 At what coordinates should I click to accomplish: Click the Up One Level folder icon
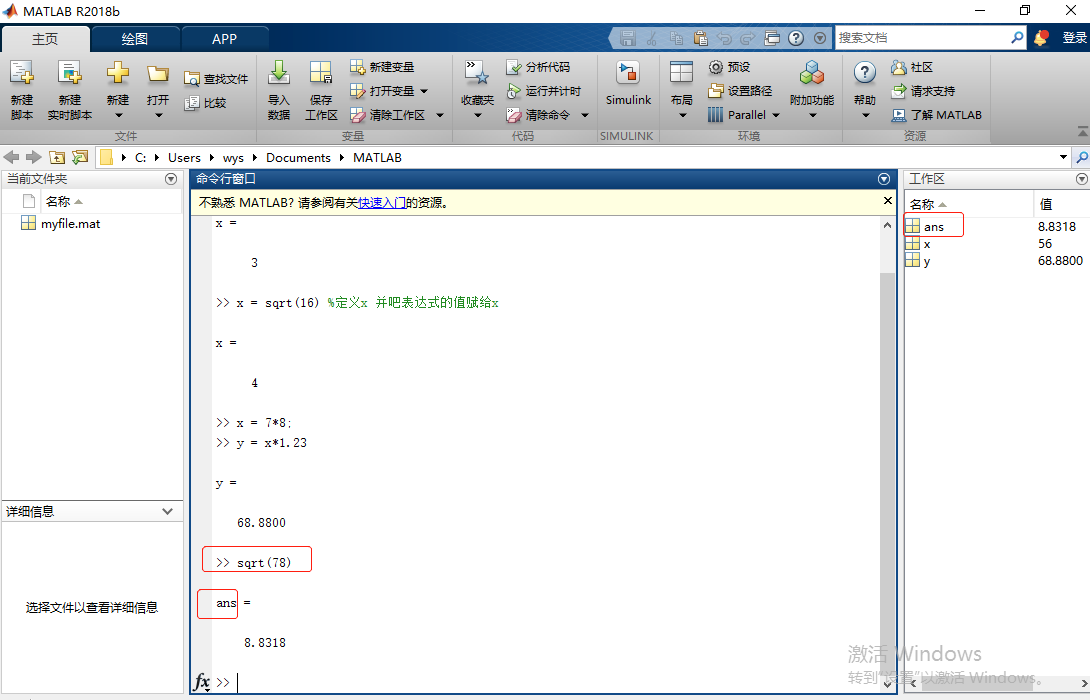pos(57,157)
